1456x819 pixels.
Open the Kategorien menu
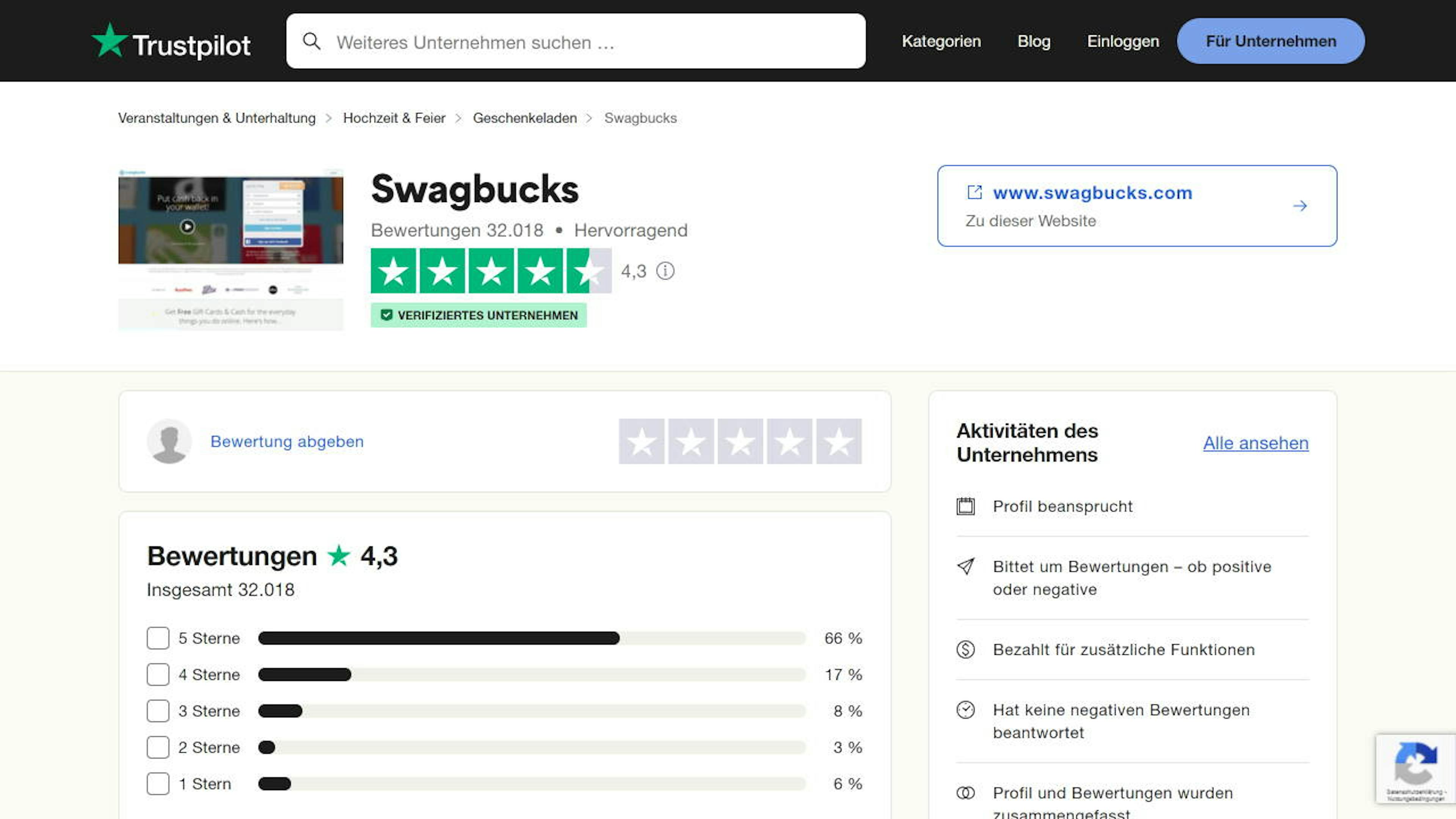(x=941, y=41)
